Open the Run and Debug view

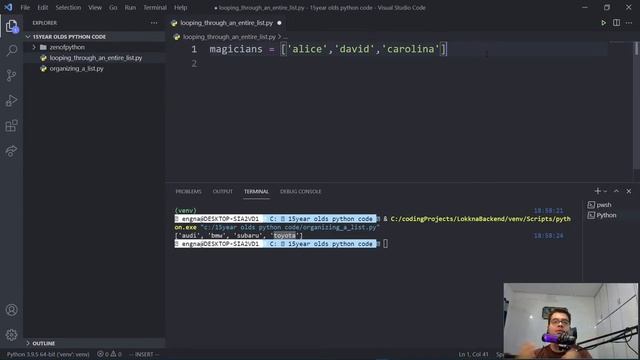(11, 100)
